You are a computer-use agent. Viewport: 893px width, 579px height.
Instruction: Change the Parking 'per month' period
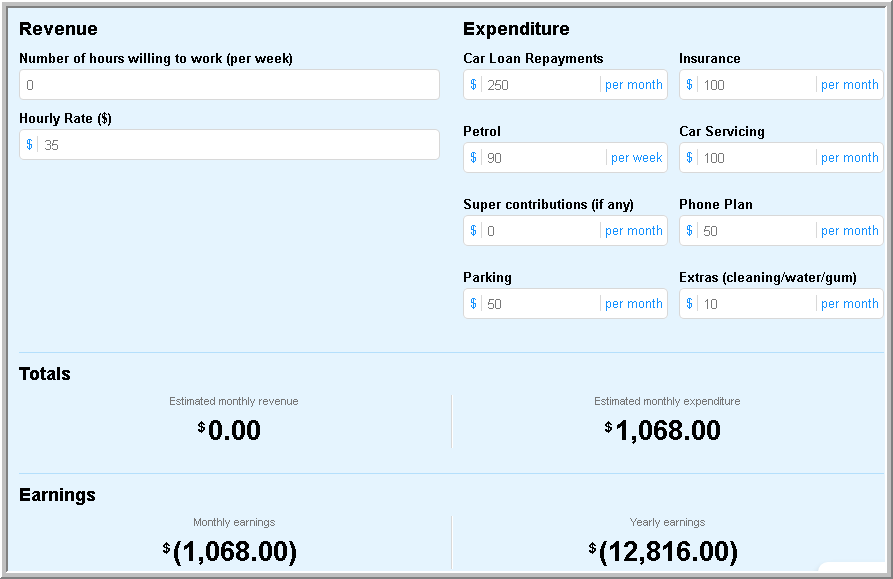point(634,304)
